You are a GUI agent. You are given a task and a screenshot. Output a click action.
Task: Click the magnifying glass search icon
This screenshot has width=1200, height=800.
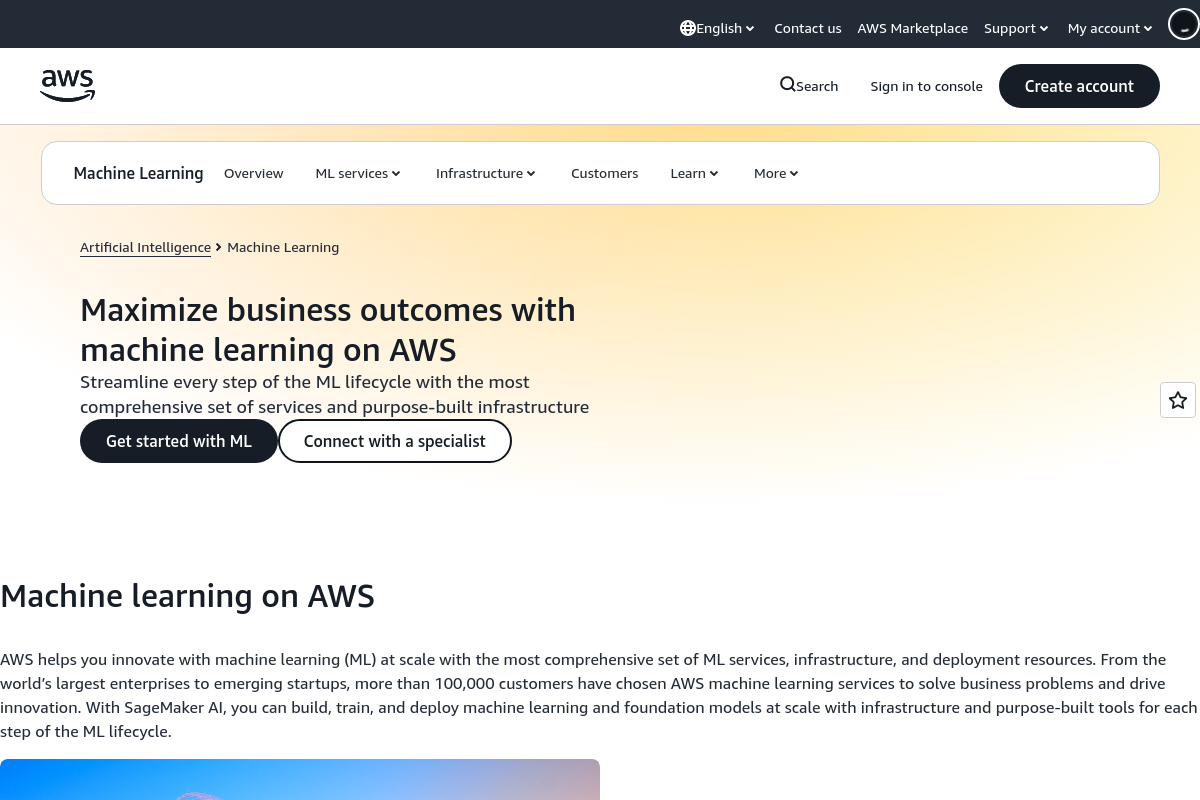point(788,85)
